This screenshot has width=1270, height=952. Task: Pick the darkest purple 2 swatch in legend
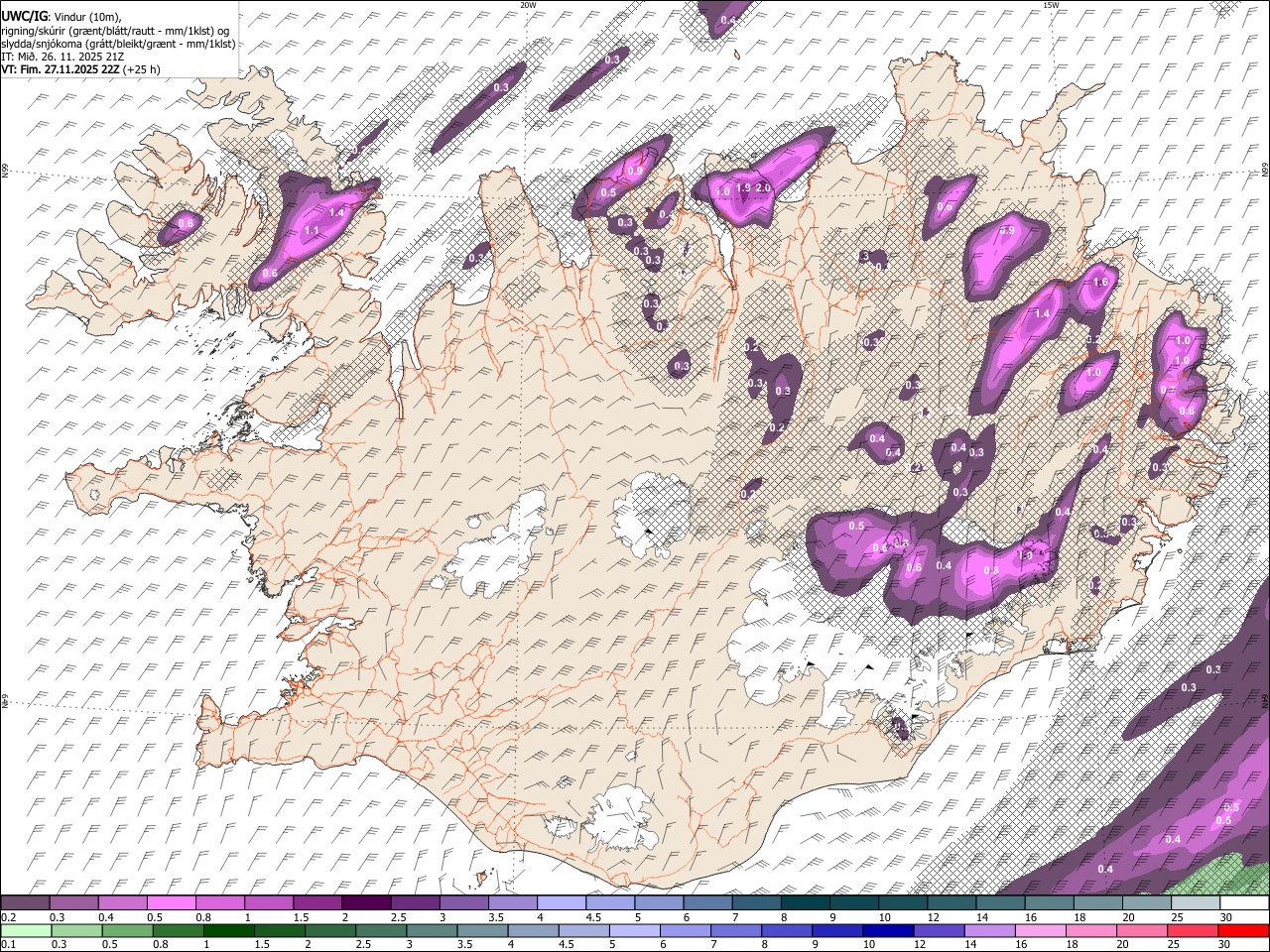366,903
